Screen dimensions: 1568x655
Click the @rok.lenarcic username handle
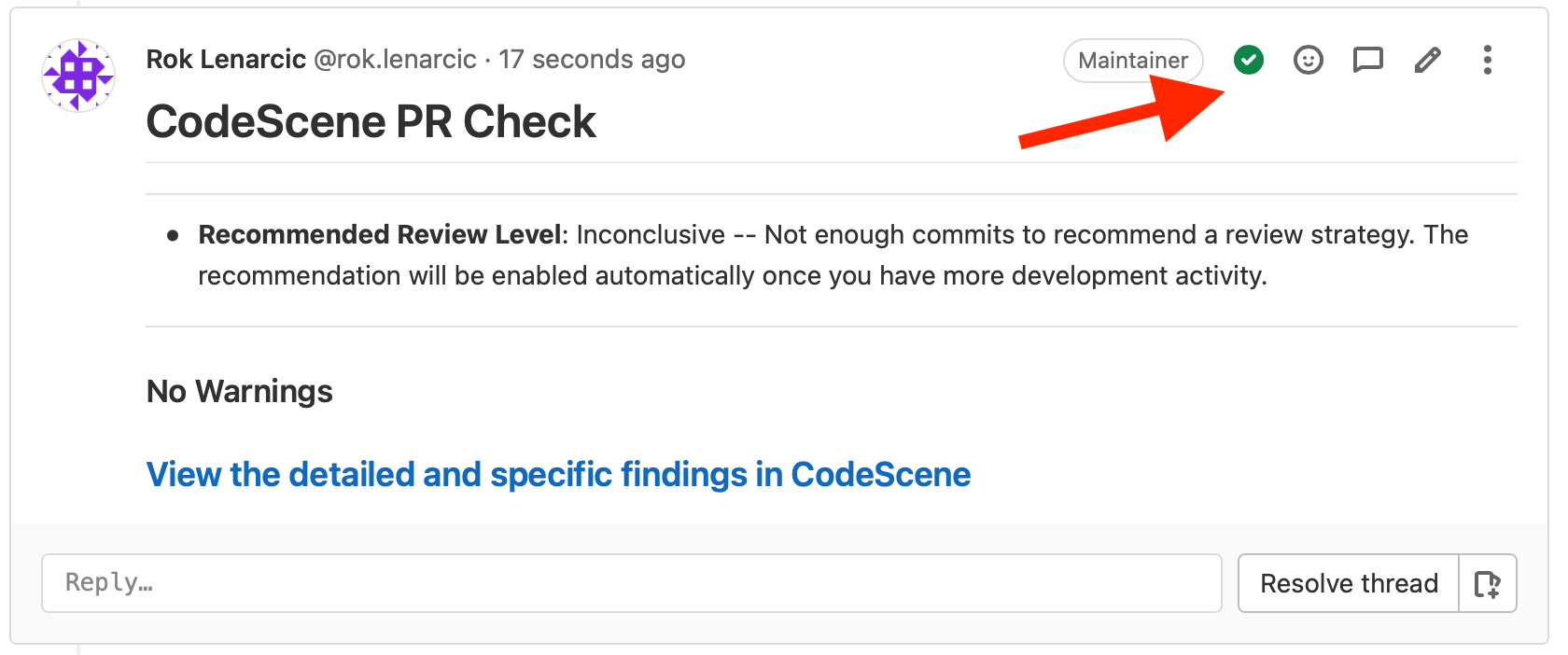(395, 59)
